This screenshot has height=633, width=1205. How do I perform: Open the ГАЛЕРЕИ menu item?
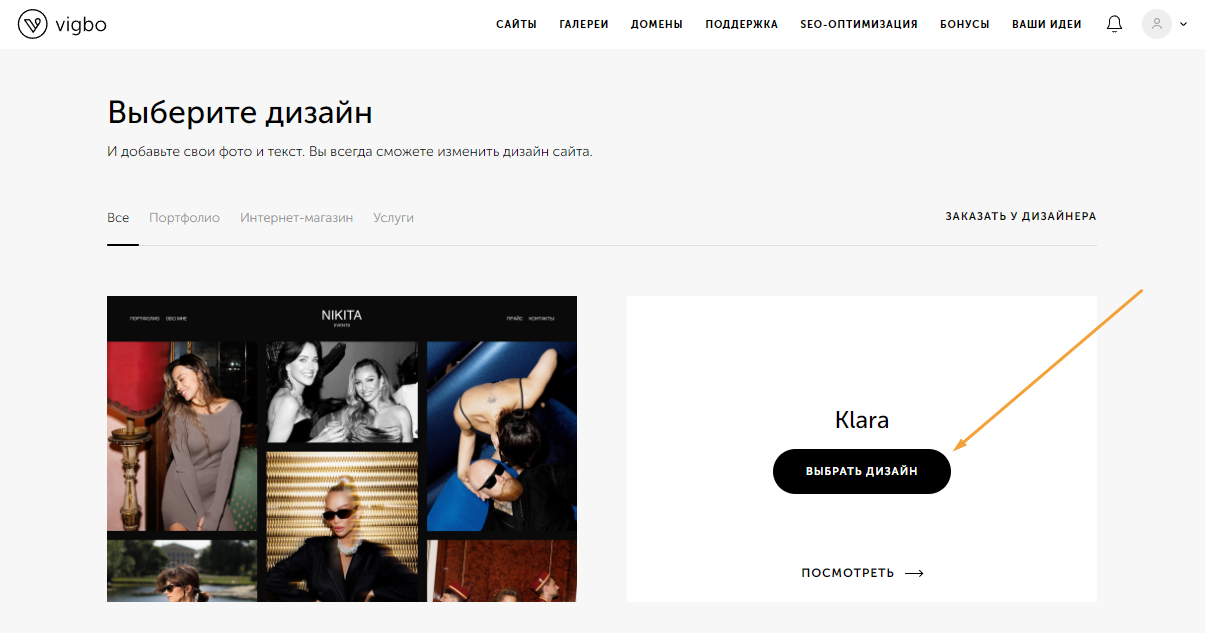click(584, 24)
